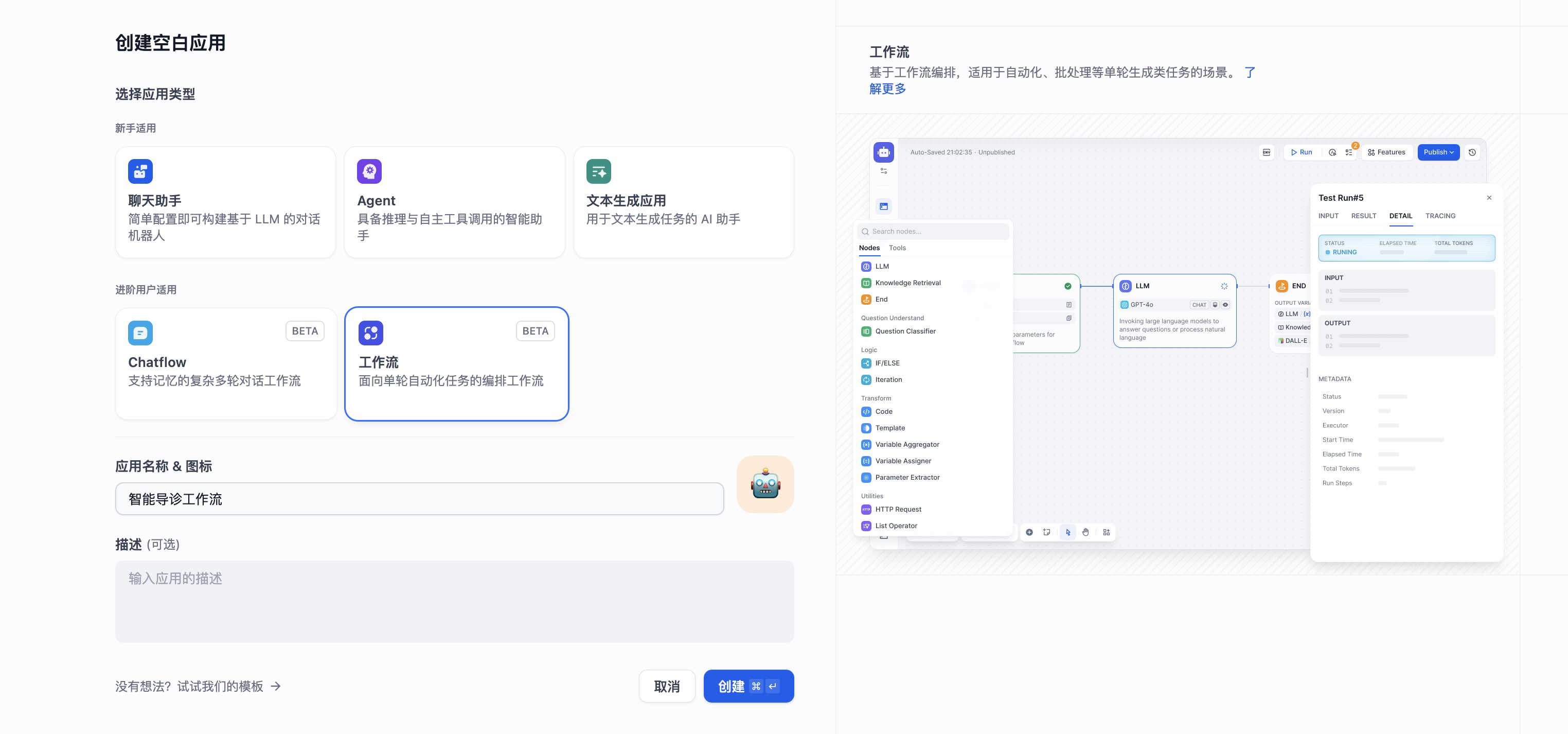Select the 聊天助手 chatbot app type
The image size is (1568, 734).
pyautogui.click(x=225, y=202)
